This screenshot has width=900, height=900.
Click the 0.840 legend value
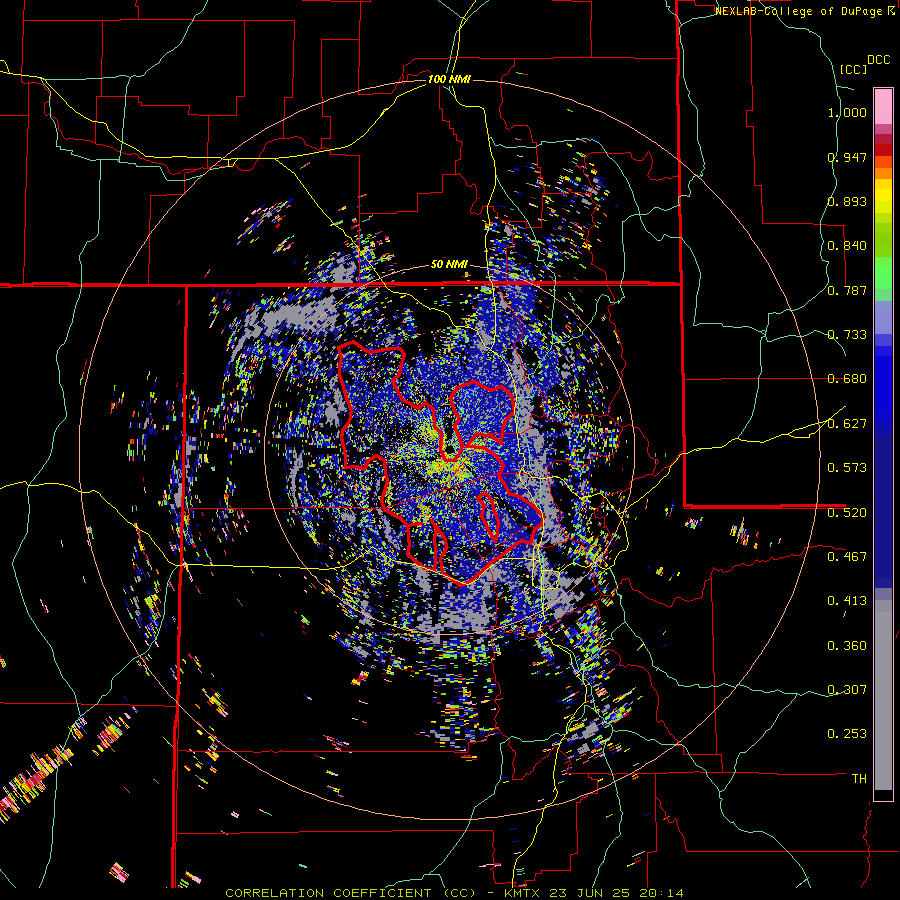847,246
